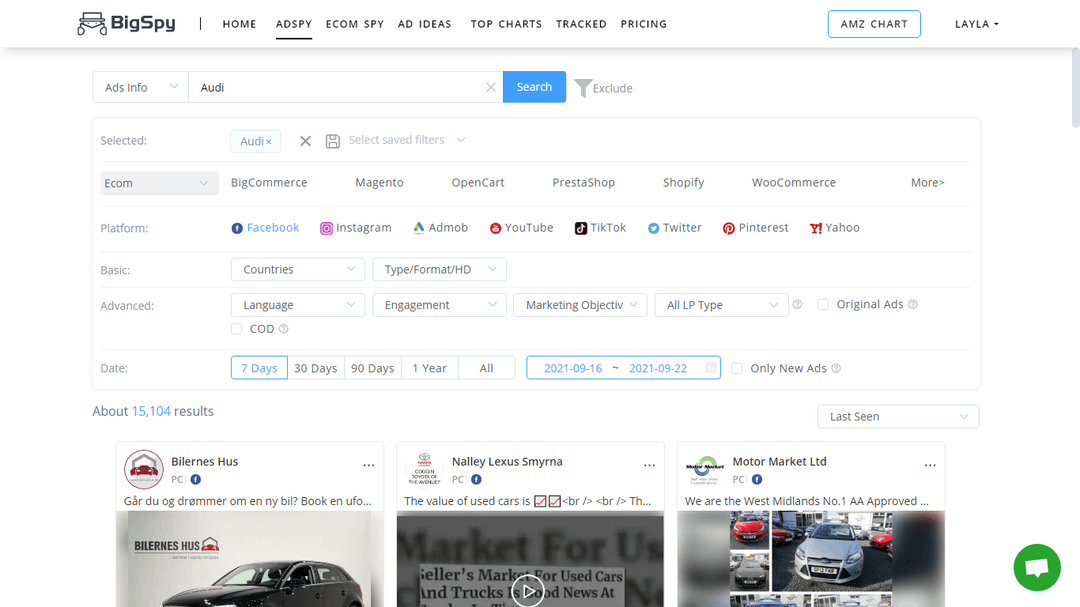
Task: Select the 90 Days date range
Action: pyautogui.click(x=373, y=368)
